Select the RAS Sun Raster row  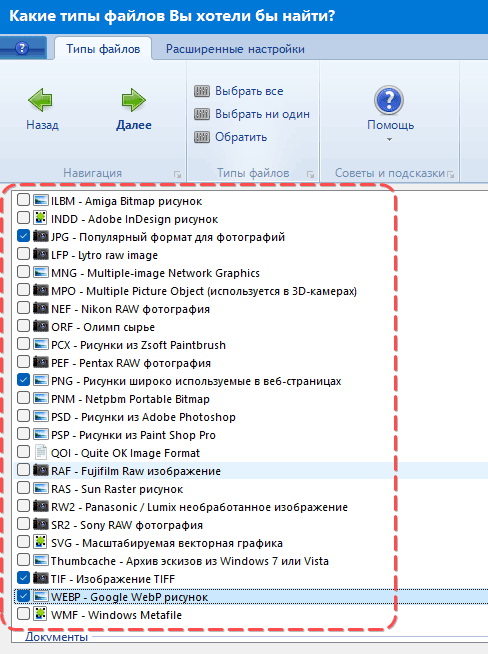[x=117, y=489]
